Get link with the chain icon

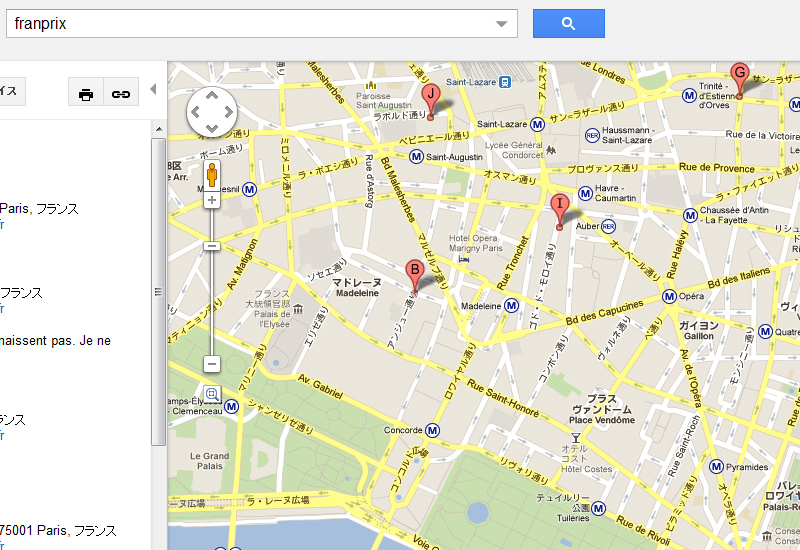(121, 94)
